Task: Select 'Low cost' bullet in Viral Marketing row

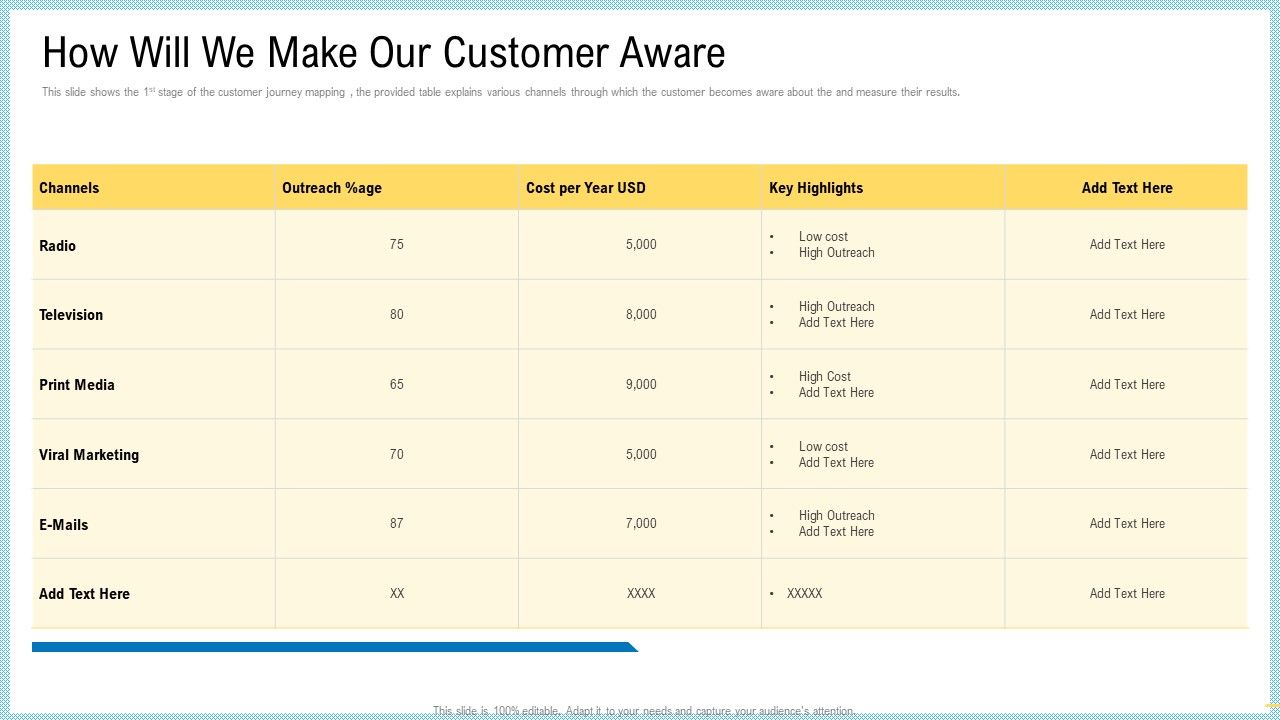Action: click(x=823, y=447)
